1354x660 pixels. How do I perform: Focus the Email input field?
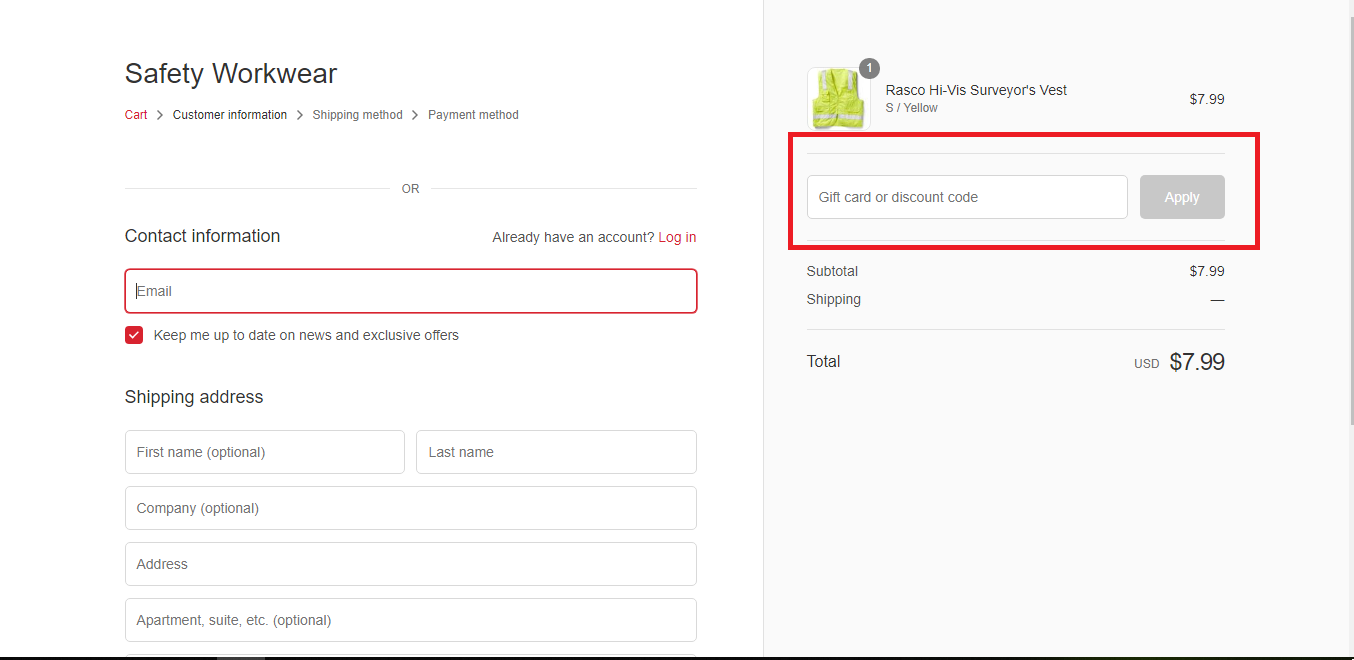411,291
